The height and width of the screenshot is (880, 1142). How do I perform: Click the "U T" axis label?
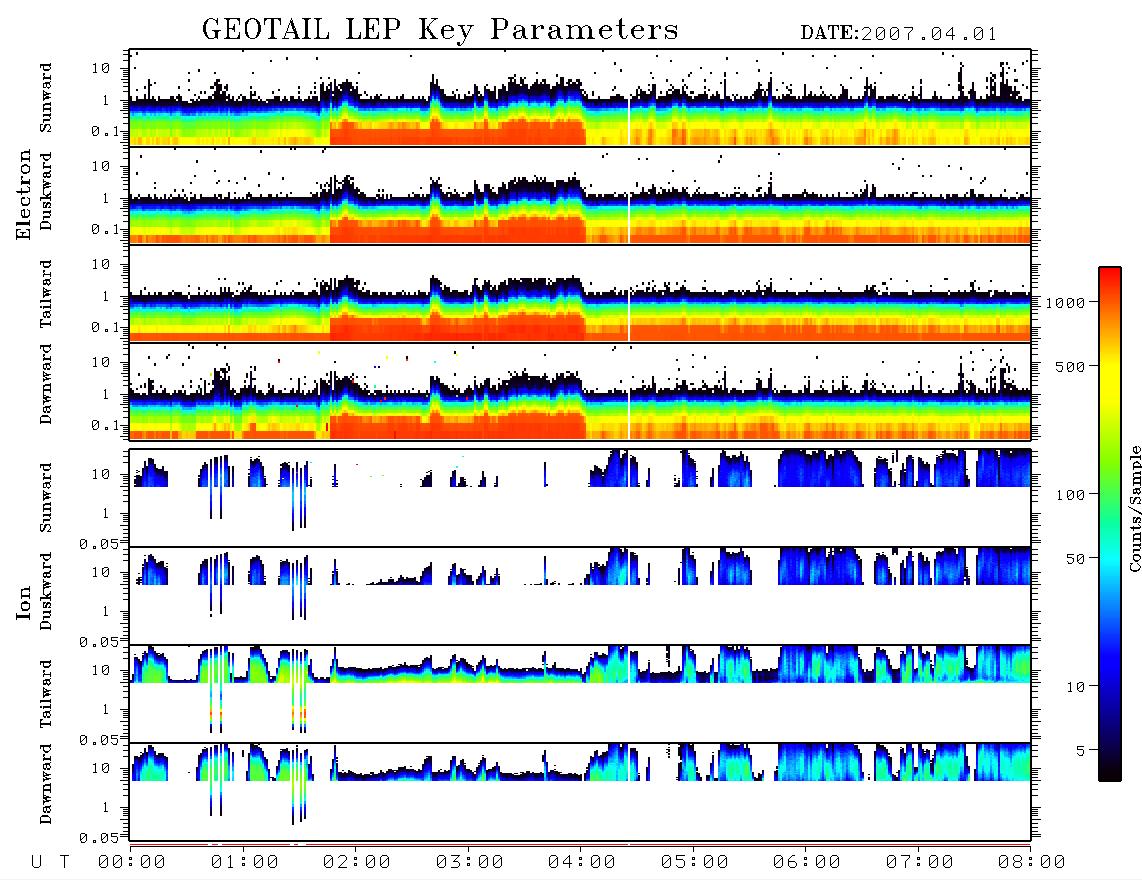coord(51,862)
